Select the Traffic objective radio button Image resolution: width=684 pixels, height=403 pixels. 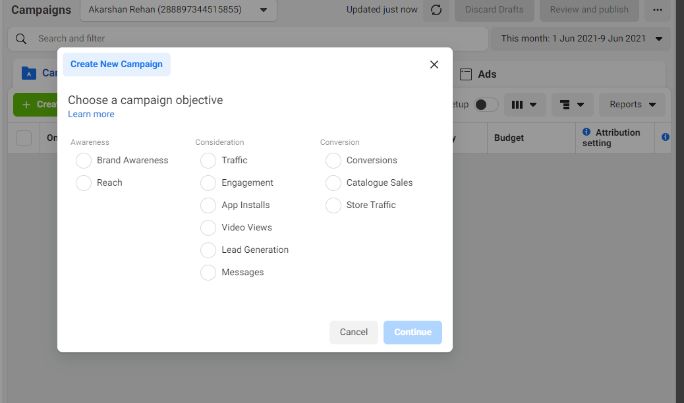(x=208, y=160)
